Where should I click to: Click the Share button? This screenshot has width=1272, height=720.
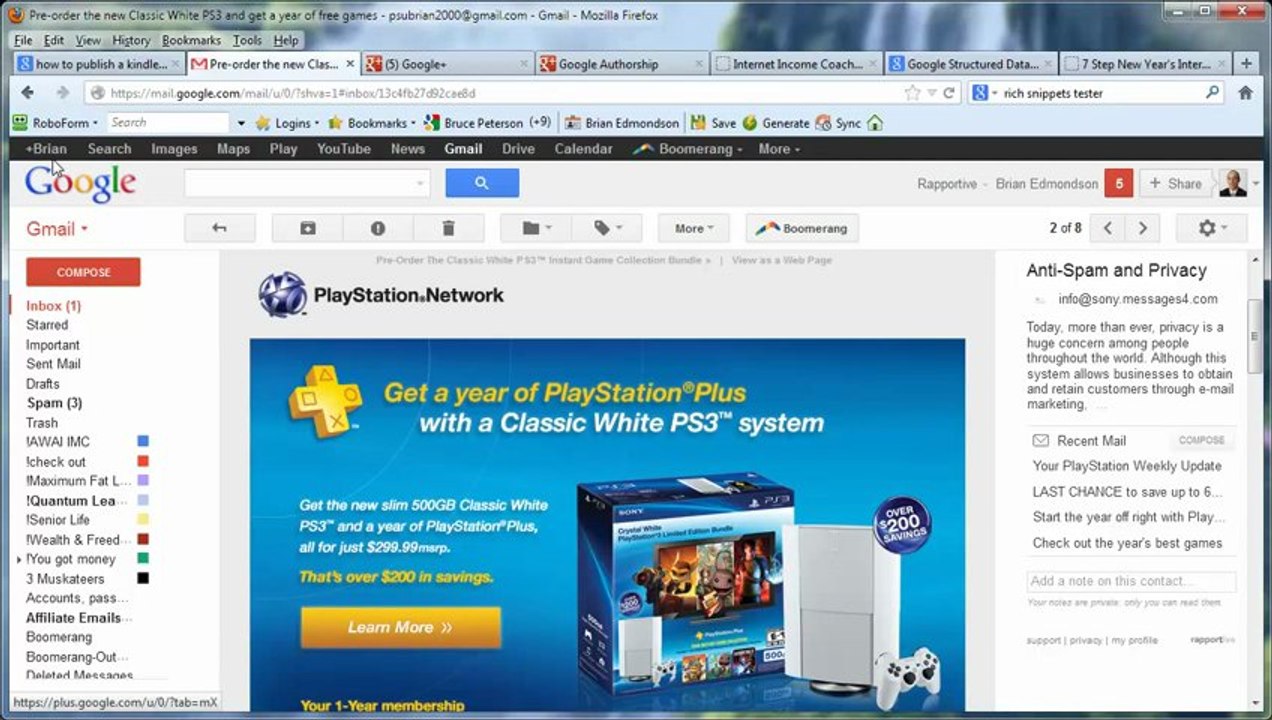point(1176,183)
